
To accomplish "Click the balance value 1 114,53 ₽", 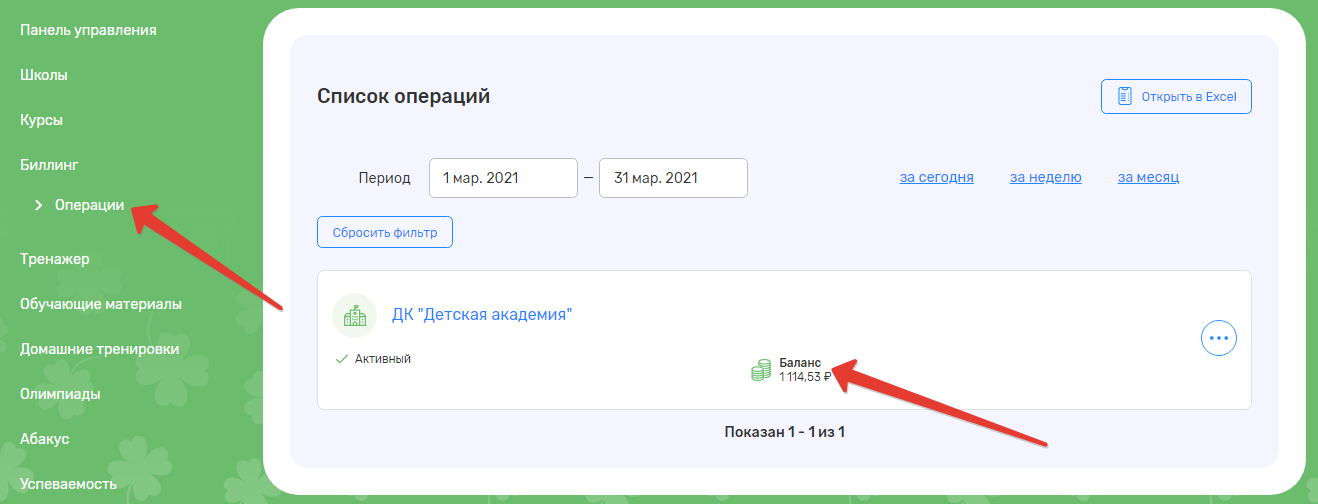I will click(x=806, y=377).
